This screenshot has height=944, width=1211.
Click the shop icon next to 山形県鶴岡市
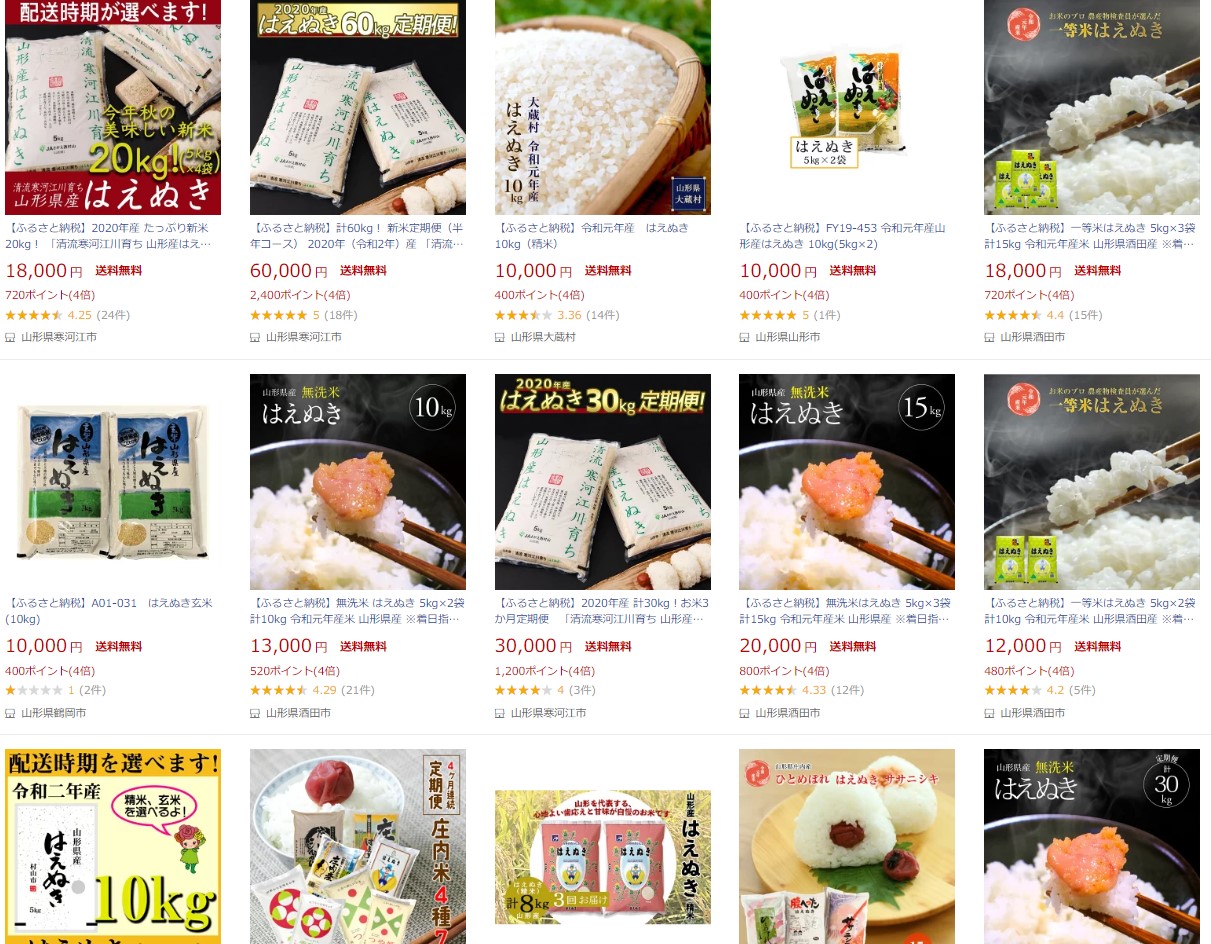coord(10,713)
